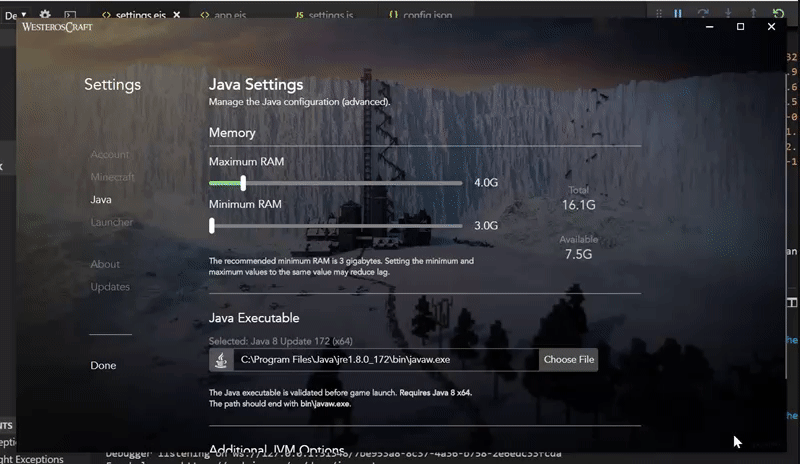Screen dimensions: 800x464
Task: Click Step Into in debug toolbar
Action: (728, 14)
